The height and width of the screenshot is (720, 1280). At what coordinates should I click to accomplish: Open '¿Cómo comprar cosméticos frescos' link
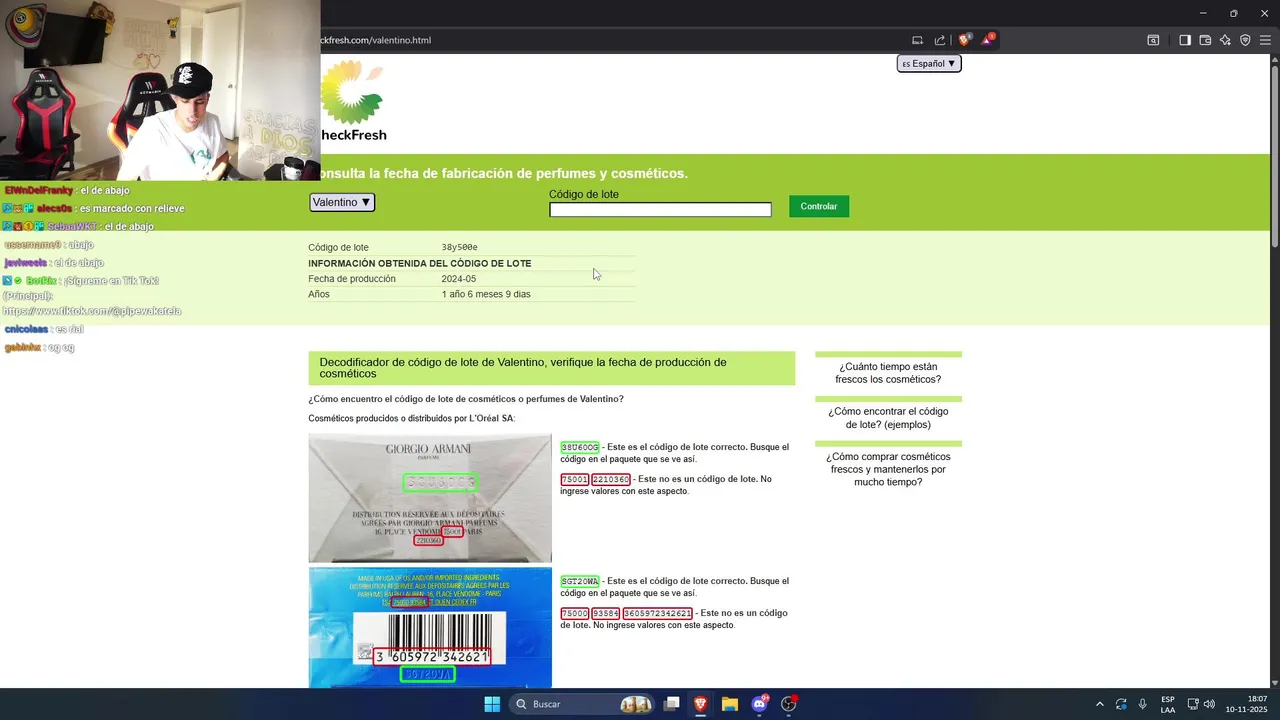pos(888,469)
